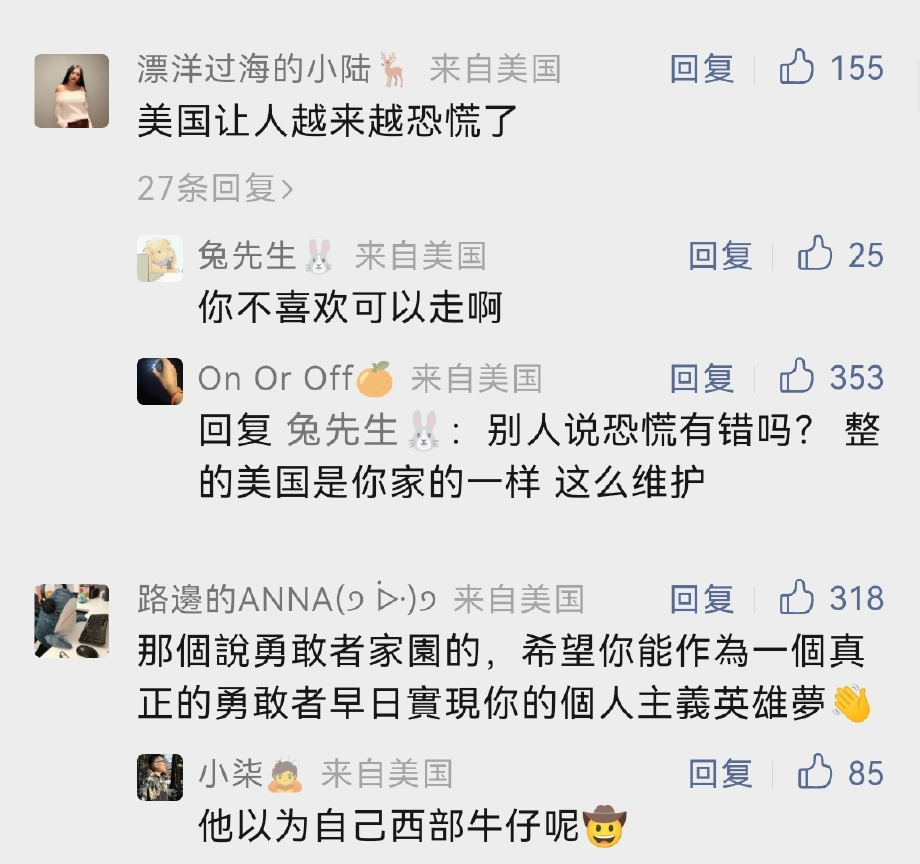
Task: Open the 漂洋过海的小陆 username link
Action: pyautogui.click(x=256, y=69)
